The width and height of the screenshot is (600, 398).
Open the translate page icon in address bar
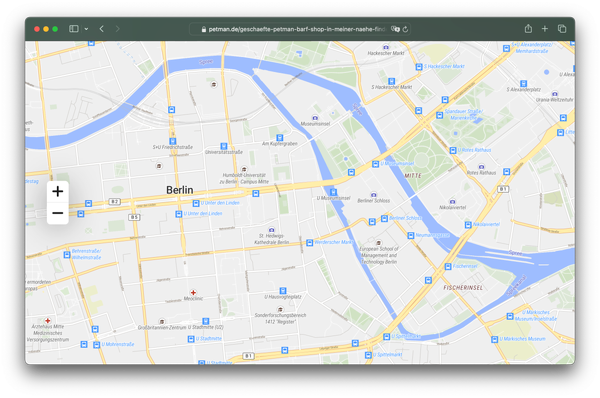point(395,29)
